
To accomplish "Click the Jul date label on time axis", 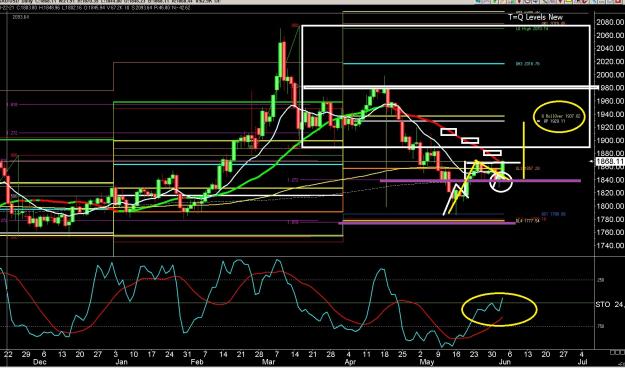I will pos(581,362).
